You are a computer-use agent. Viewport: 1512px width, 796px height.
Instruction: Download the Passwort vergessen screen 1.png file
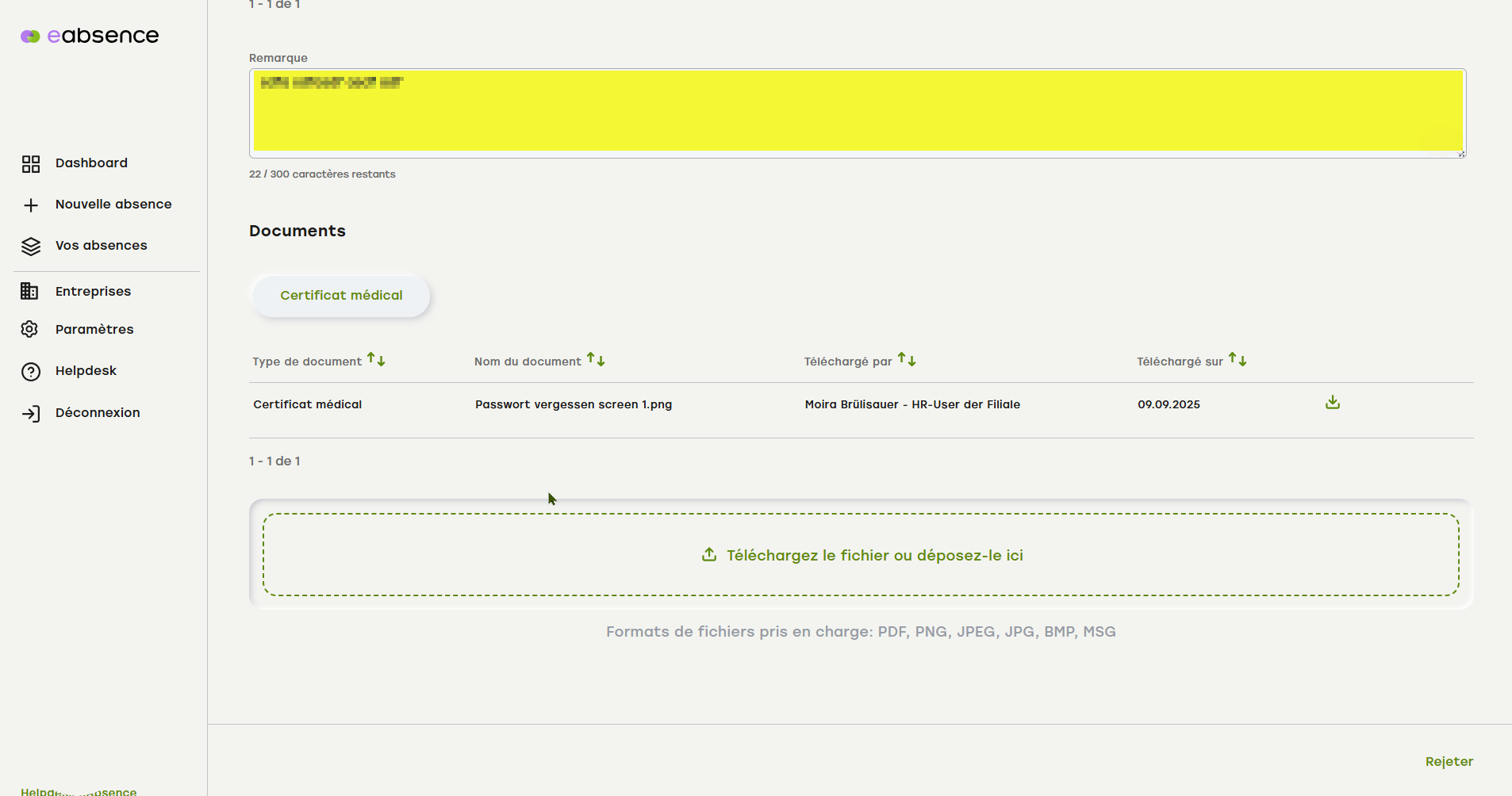click(x=1332, y=403)
